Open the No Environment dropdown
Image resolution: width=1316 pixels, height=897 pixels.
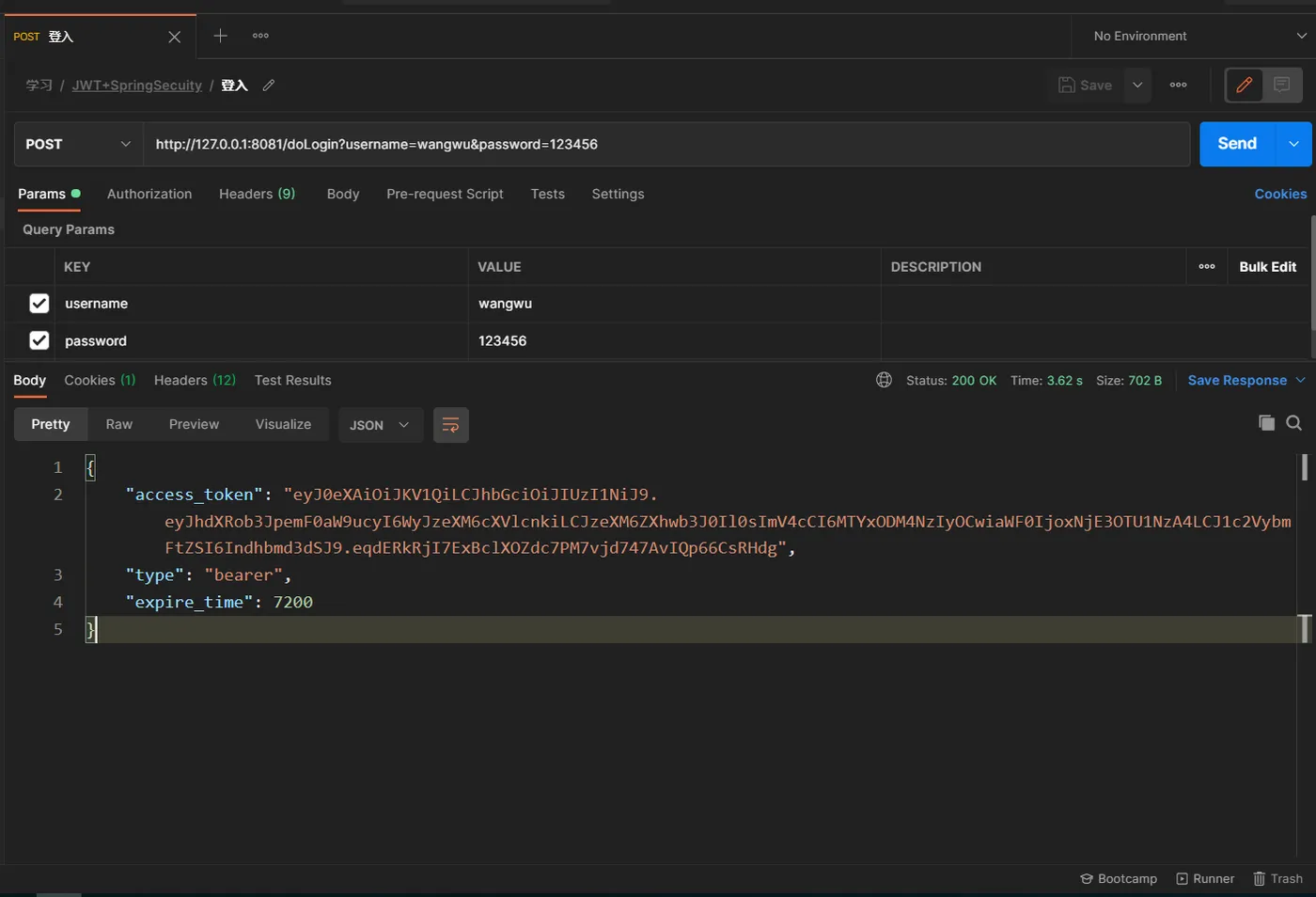pyautogui.click(x=1198, y=36)
